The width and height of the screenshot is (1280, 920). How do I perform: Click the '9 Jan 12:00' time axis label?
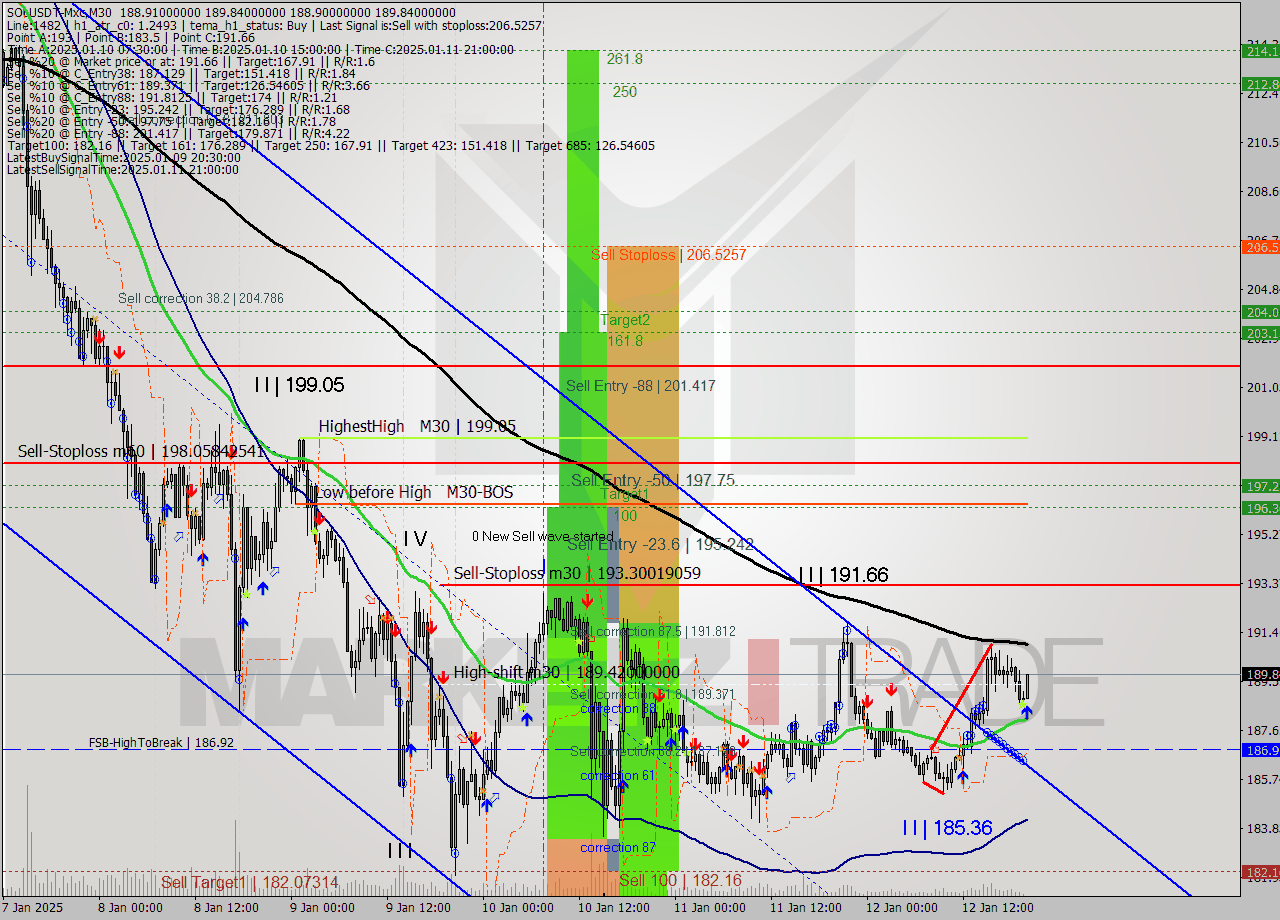point(418,908)
